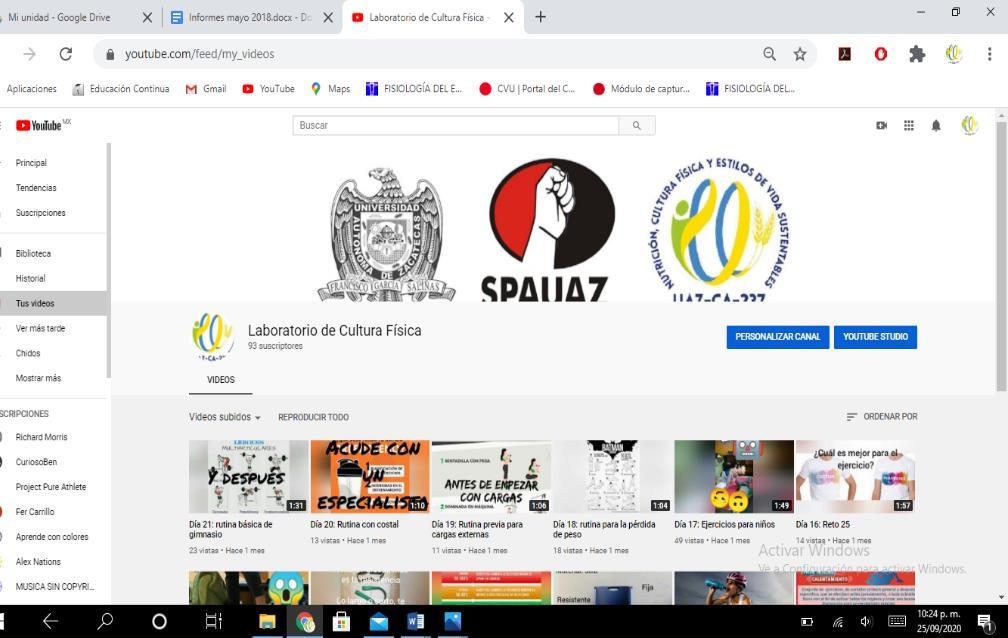Open Mail app from taskbar
1008x638 pixels.
pyautogui.click(x=379, y=621)
